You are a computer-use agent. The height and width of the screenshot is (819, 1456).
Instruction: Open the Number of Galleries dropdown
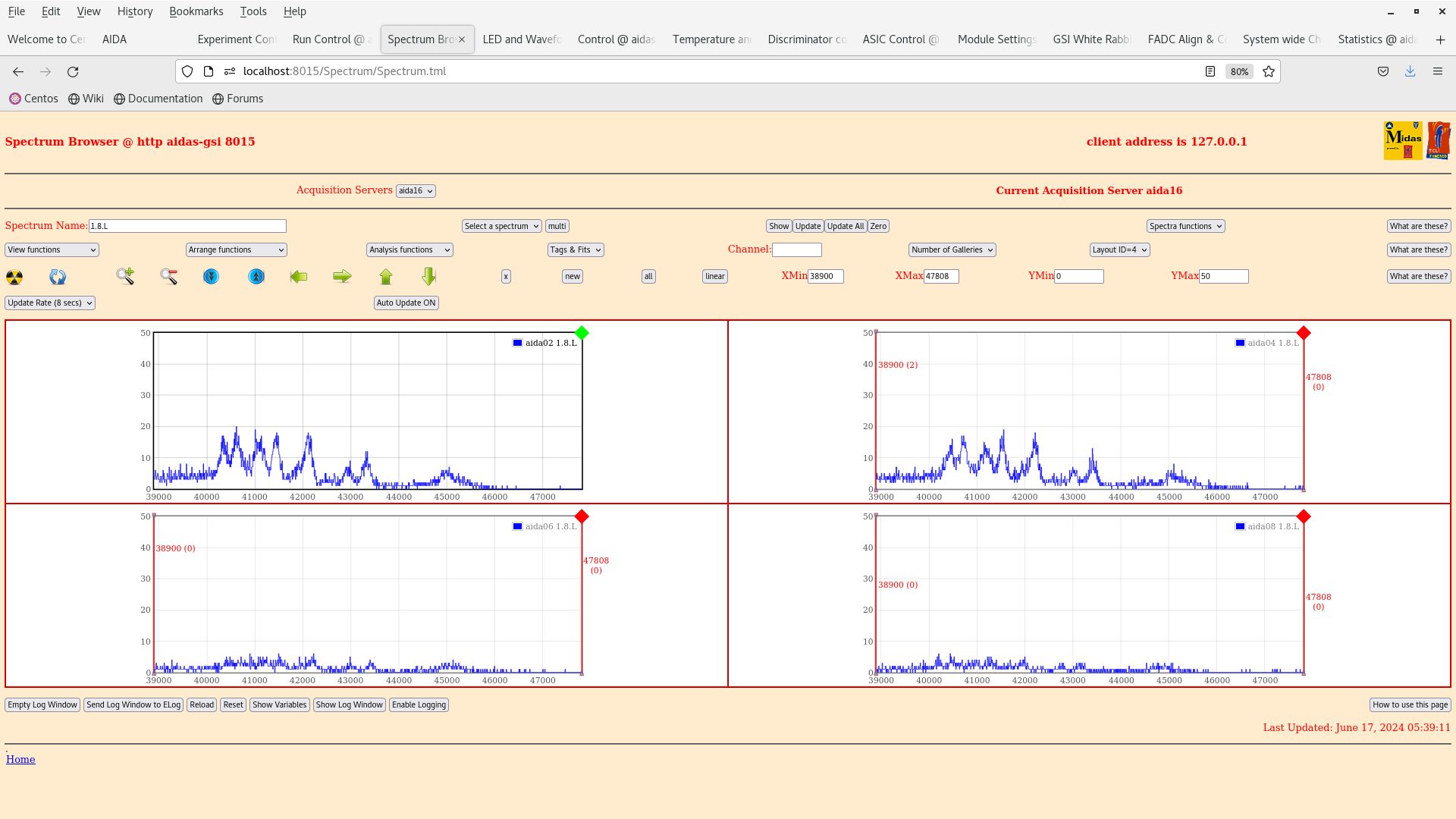pyautogui.click(x=952, y=249)
